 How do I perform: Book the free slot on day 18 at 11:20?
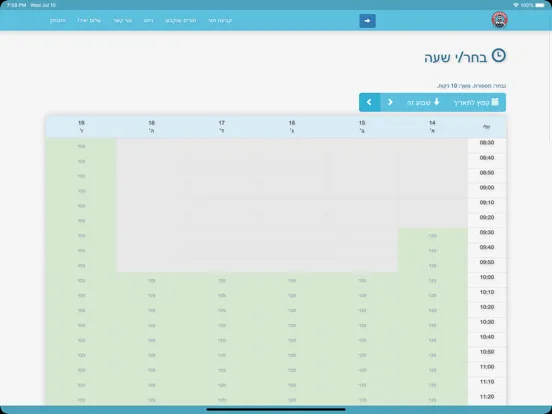point(151,400)
